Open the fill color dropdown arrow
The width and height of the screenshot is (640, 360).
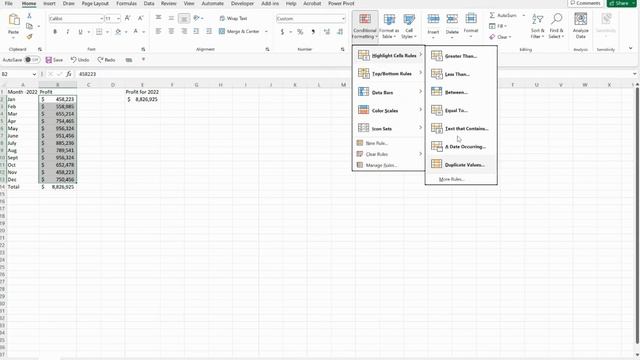click(126, 31)
